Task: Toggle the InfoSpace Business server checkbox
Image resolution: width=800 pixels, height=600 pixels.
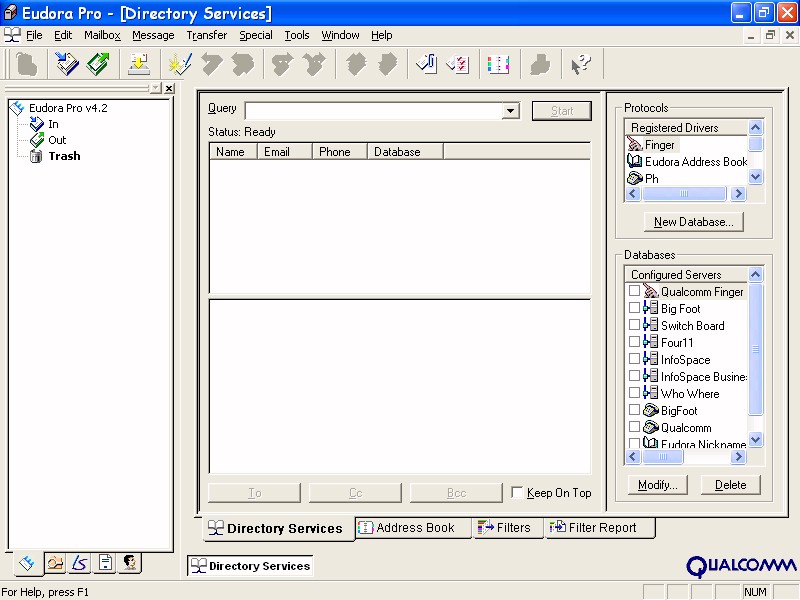Action: 634,376
